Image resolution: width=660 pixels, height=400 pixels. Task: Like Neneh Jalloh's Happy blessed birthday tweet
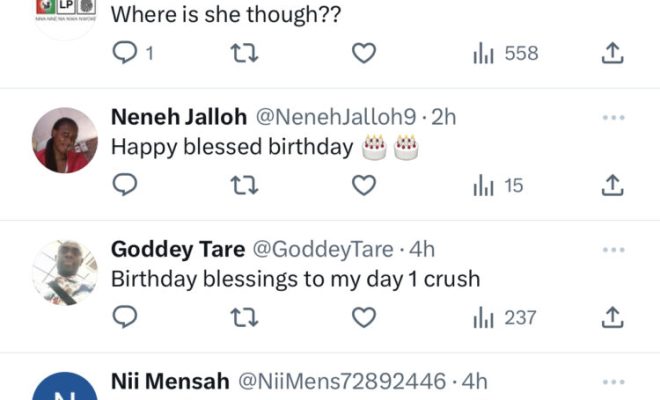[x=365, y=185]
